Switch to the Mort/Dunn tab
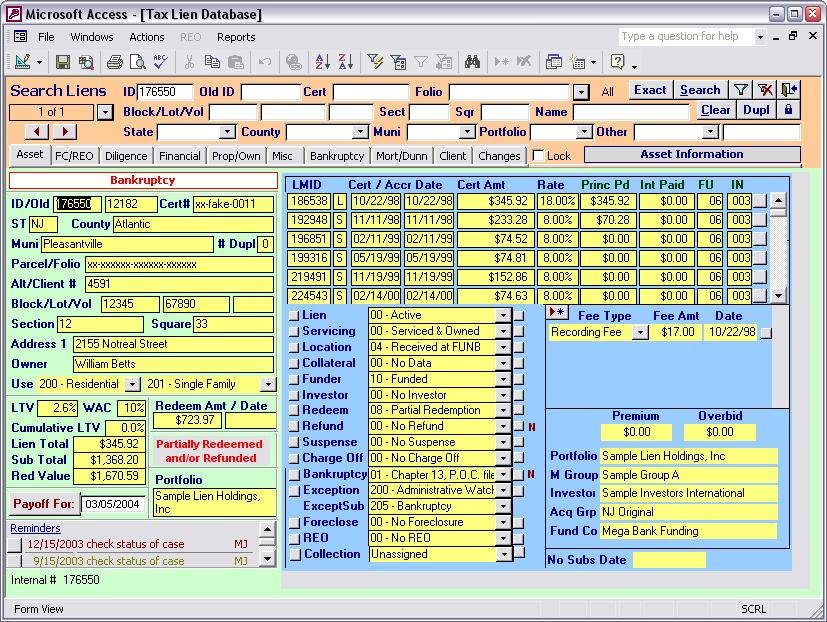 click(402, 156)
